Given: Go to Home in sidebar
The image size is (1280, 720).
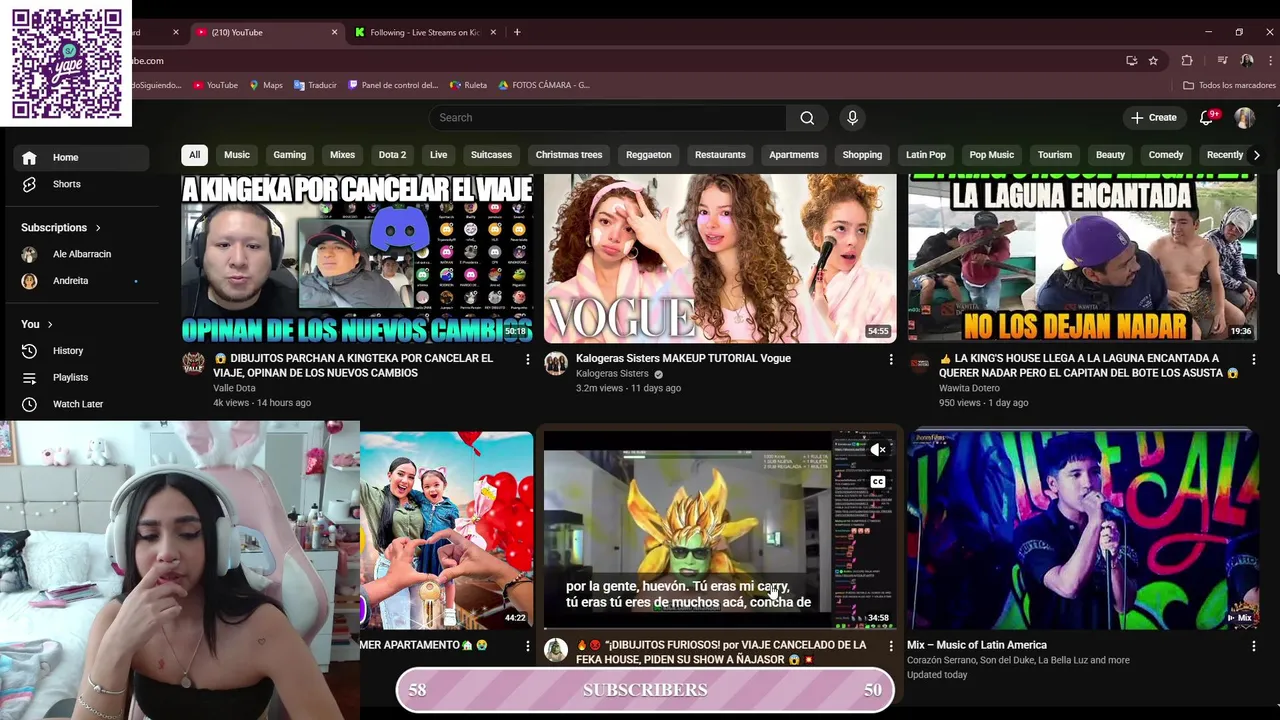Looking at the screenshot, I should click(x=81, y=157).
